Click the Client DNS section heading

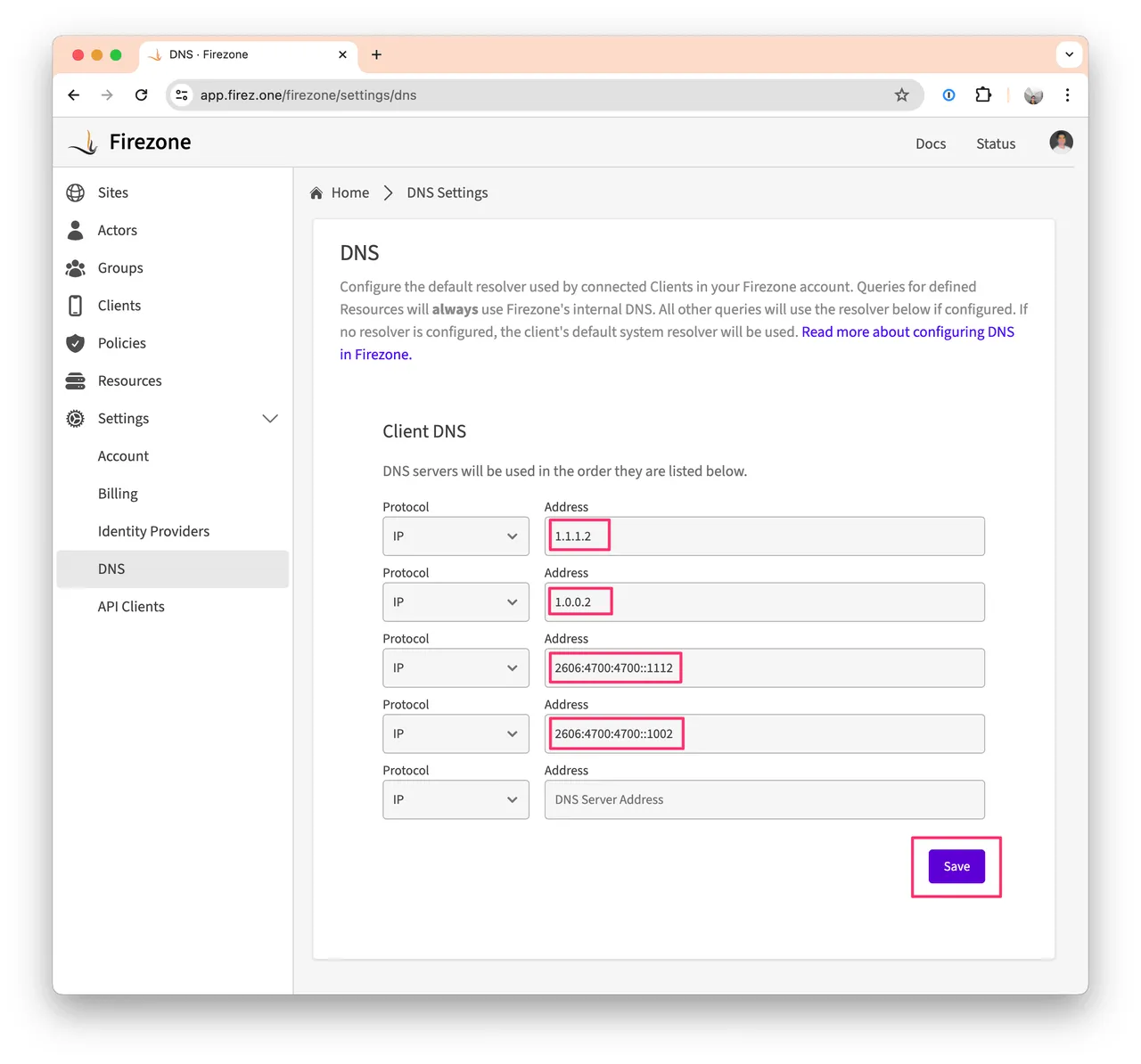coord(424,431)
